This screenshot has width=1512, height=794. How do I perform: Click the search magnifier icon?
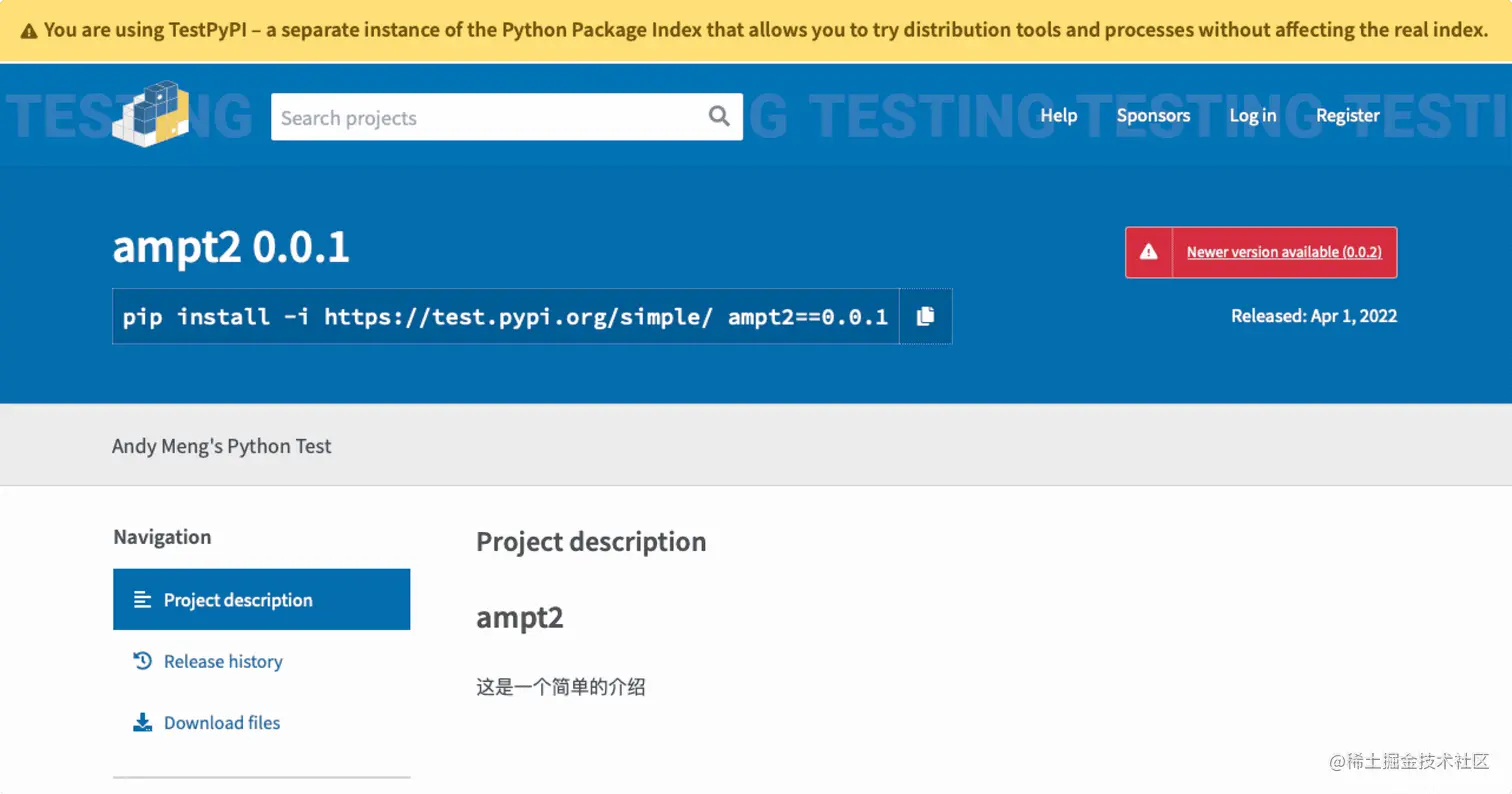coord(719,116)
